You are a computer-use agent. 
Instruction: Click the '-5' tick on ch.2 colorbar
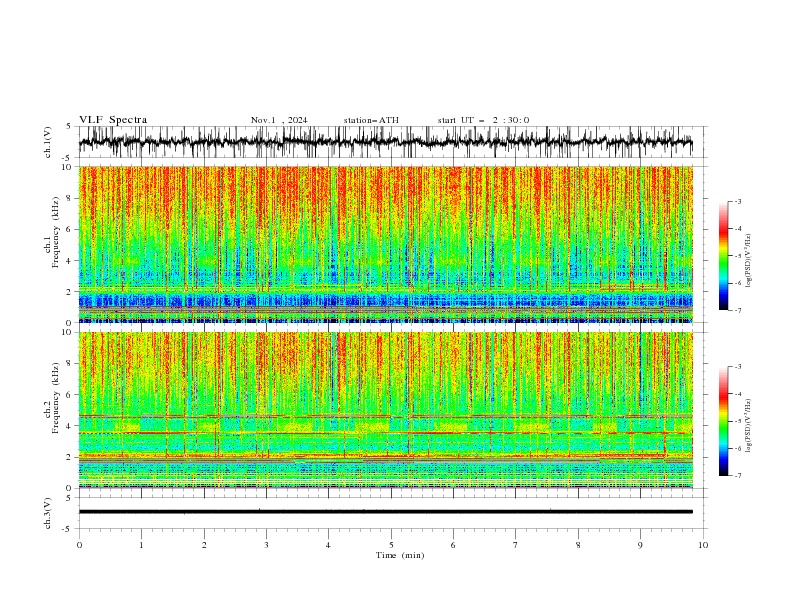click(x=737, y=421)
